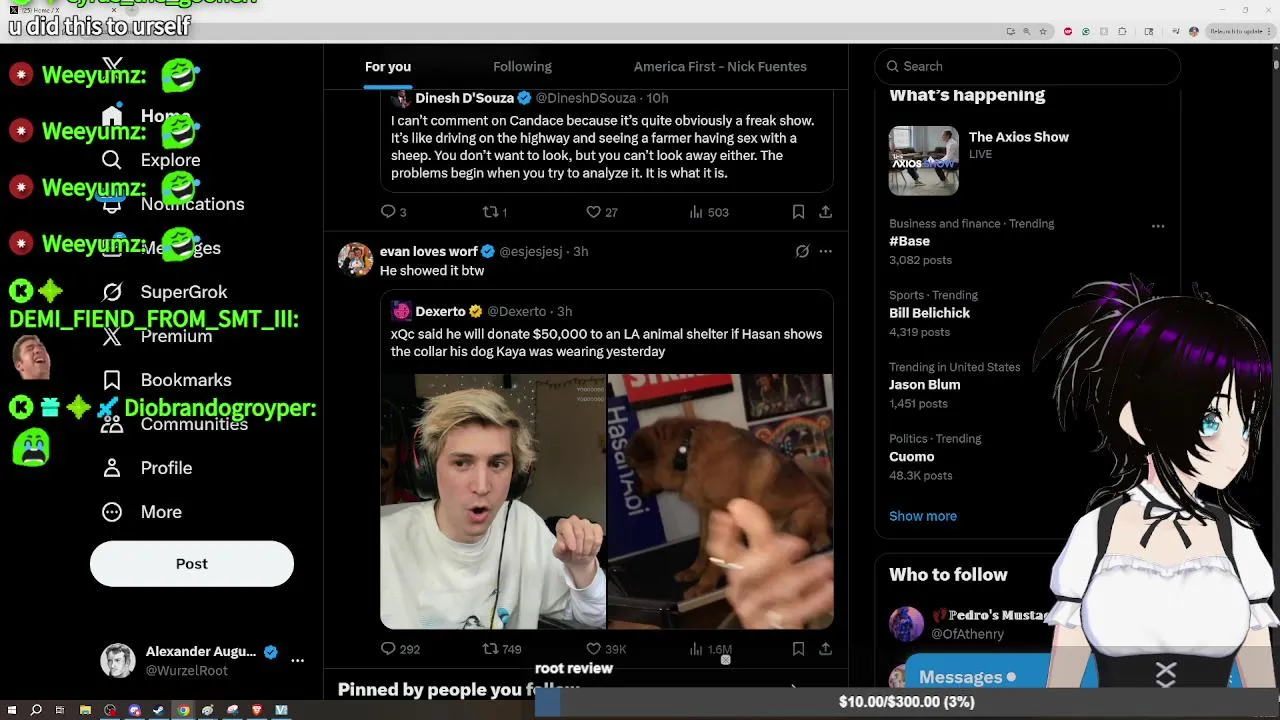
Task: Click Show more under trends
Action: point(923,516)
